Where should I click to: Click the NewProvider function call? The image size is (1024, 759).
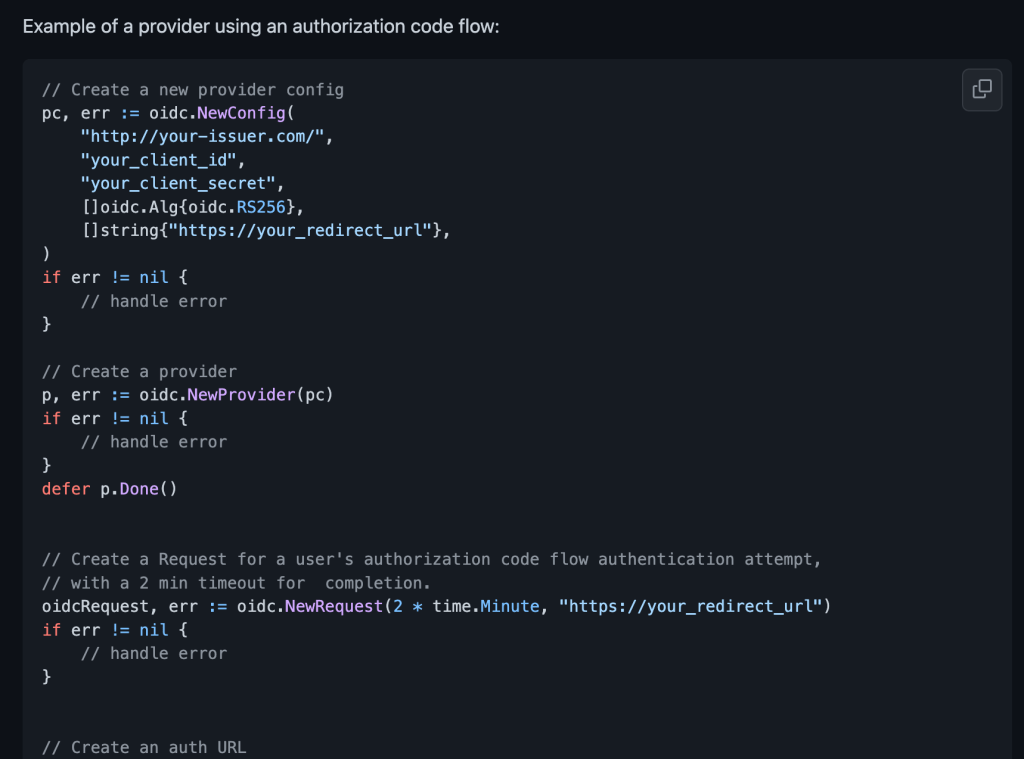click(242, 395)
